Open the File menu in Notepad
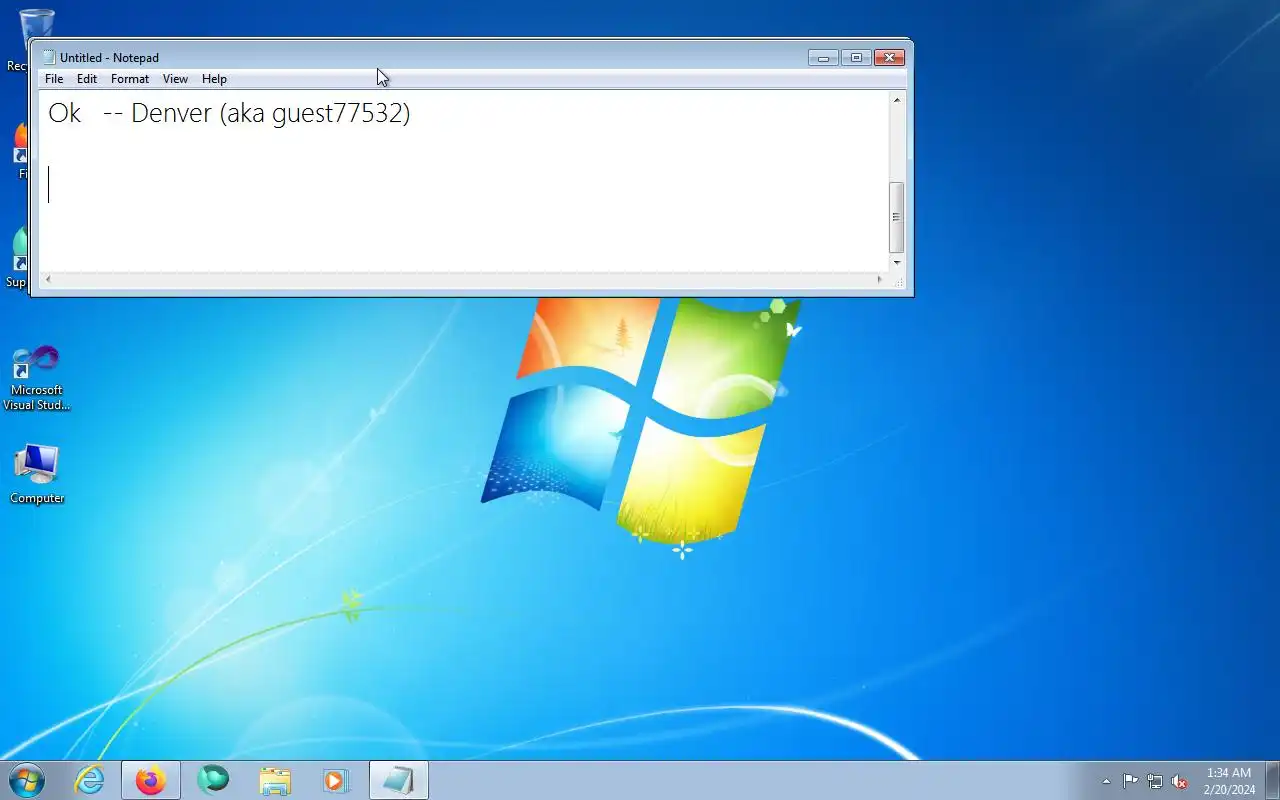Image resolution: width=1280 pixels, height=800 pixels. tap(54, 79)
